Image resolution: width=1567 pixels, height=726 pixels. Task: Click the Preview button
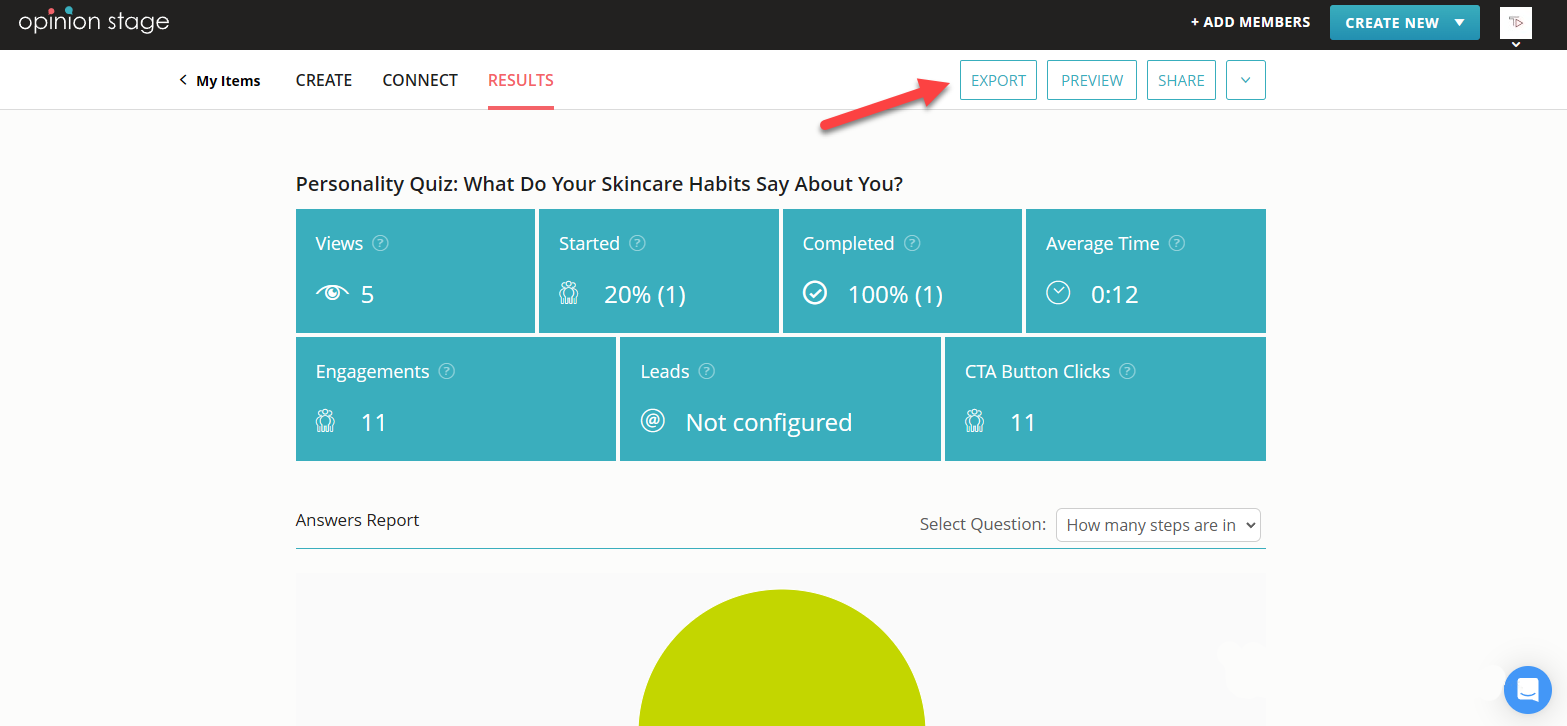click(1091, 80)
